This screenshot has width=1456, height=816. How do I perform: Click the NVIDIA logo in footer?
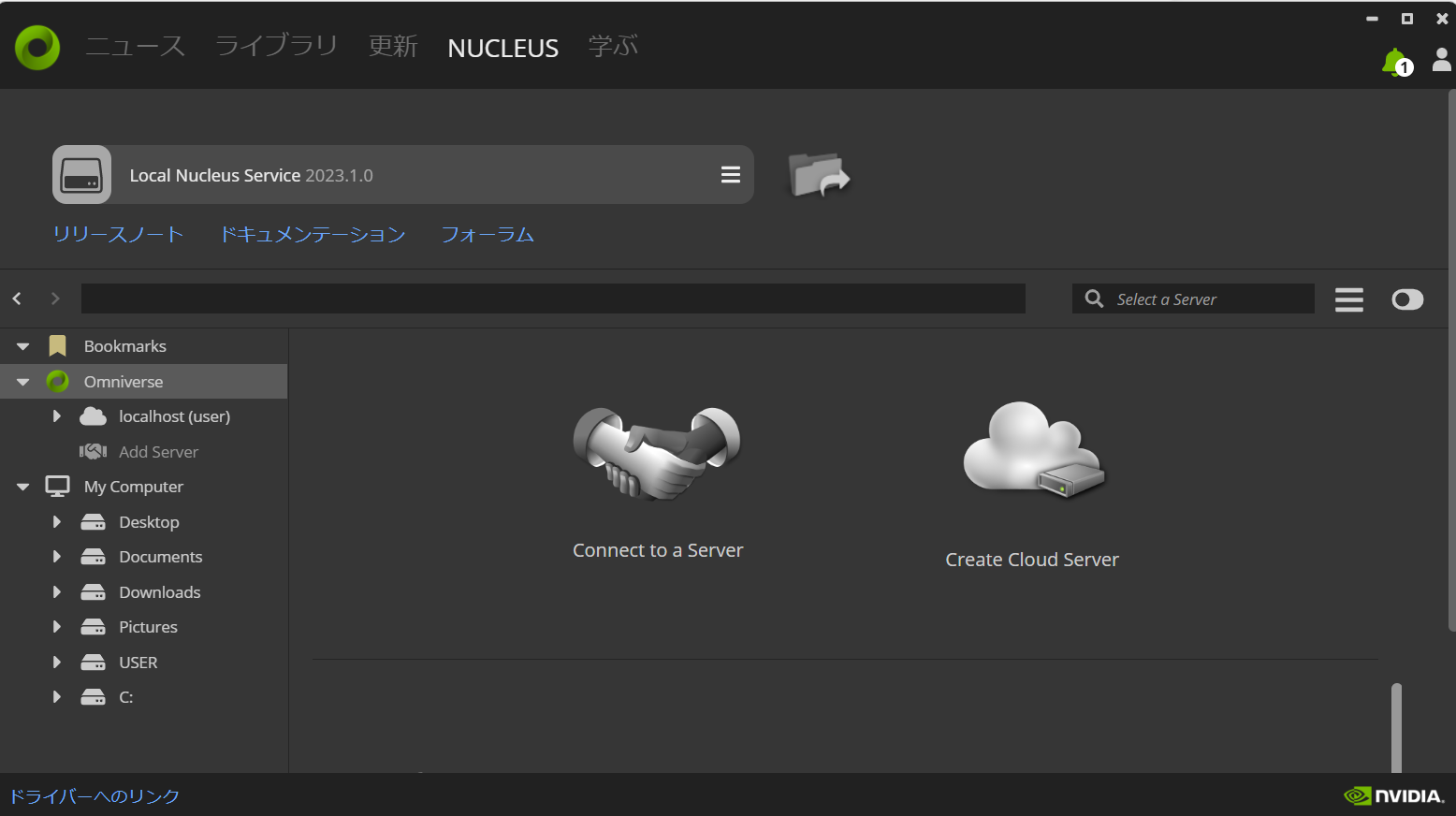point(1394,796)
